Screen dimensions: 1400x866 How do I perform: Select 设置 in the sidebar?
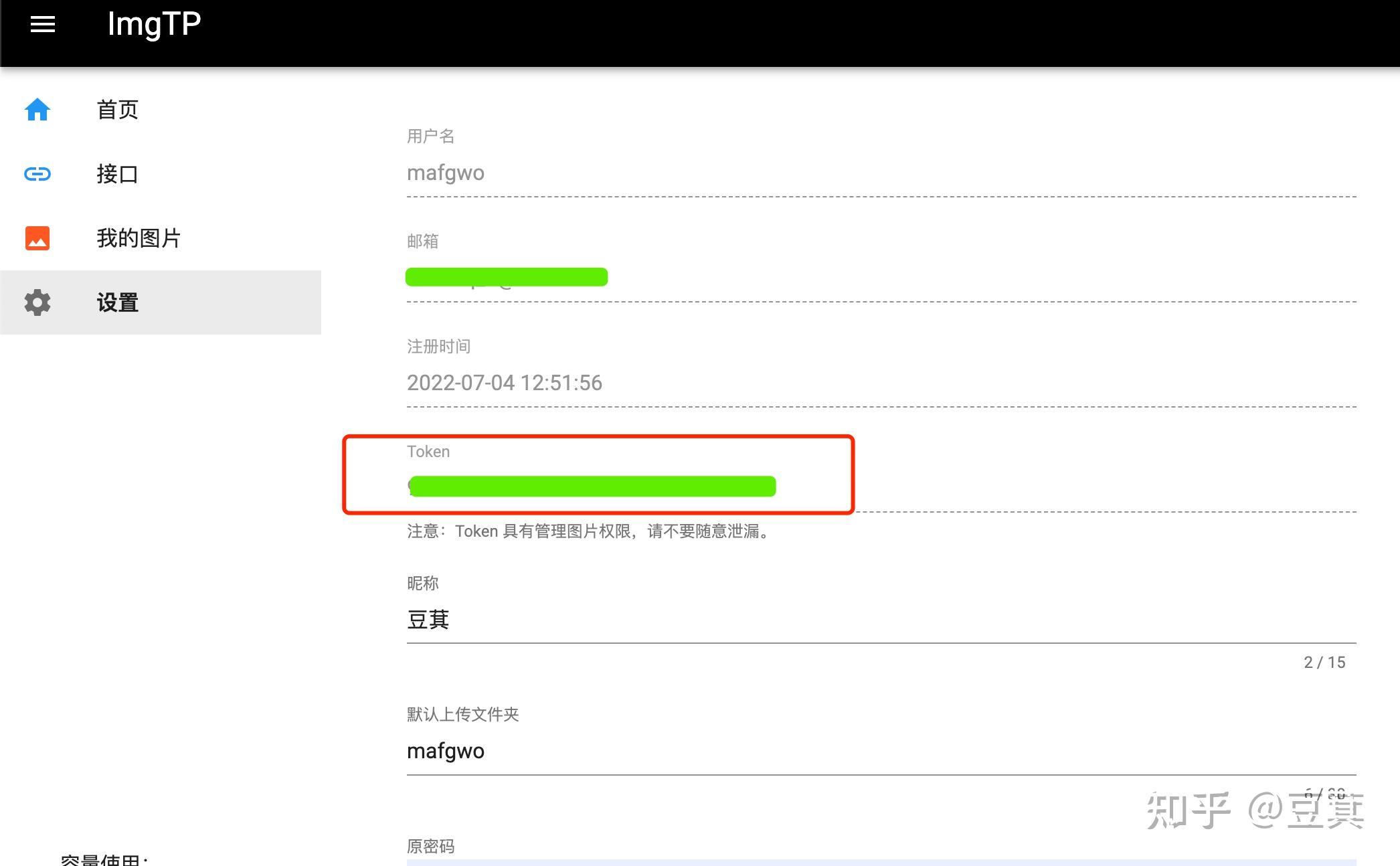pyautogui.click(x=118, y=302)
